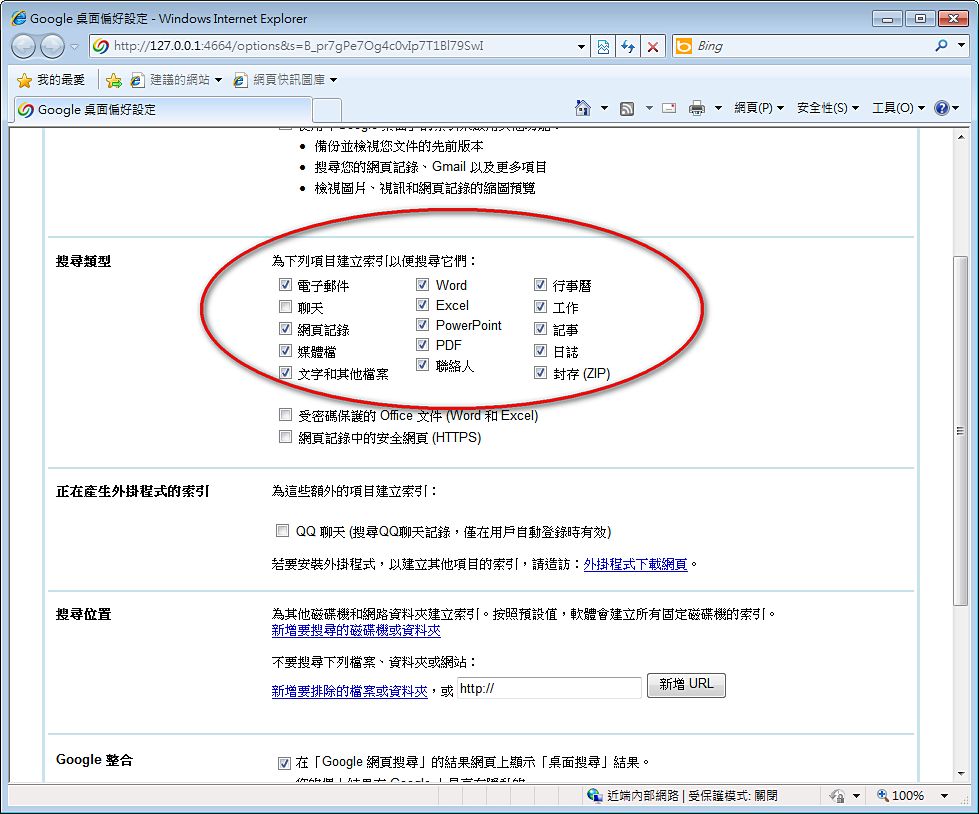Click the Bing logo in search box
The height and width of the screenshot is (814, 979).
[684, 46]
